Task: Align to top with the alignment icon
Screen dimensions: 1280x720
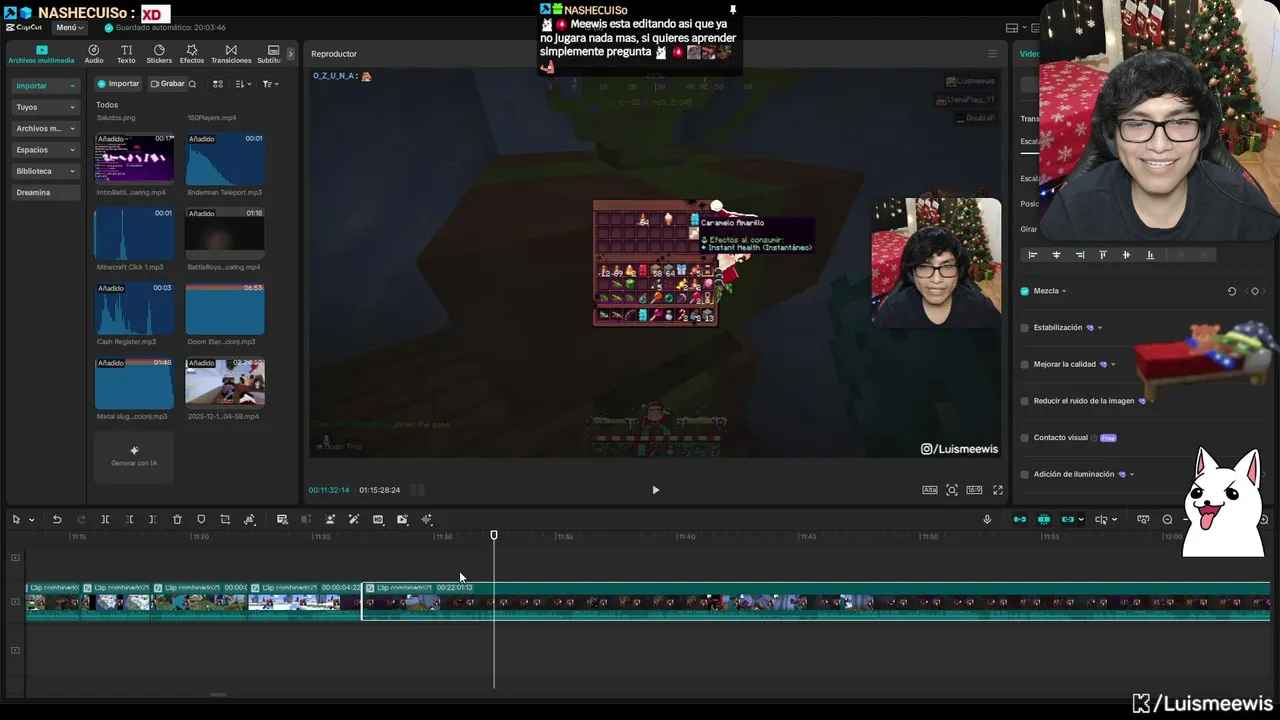Action: coord(1103,255)
